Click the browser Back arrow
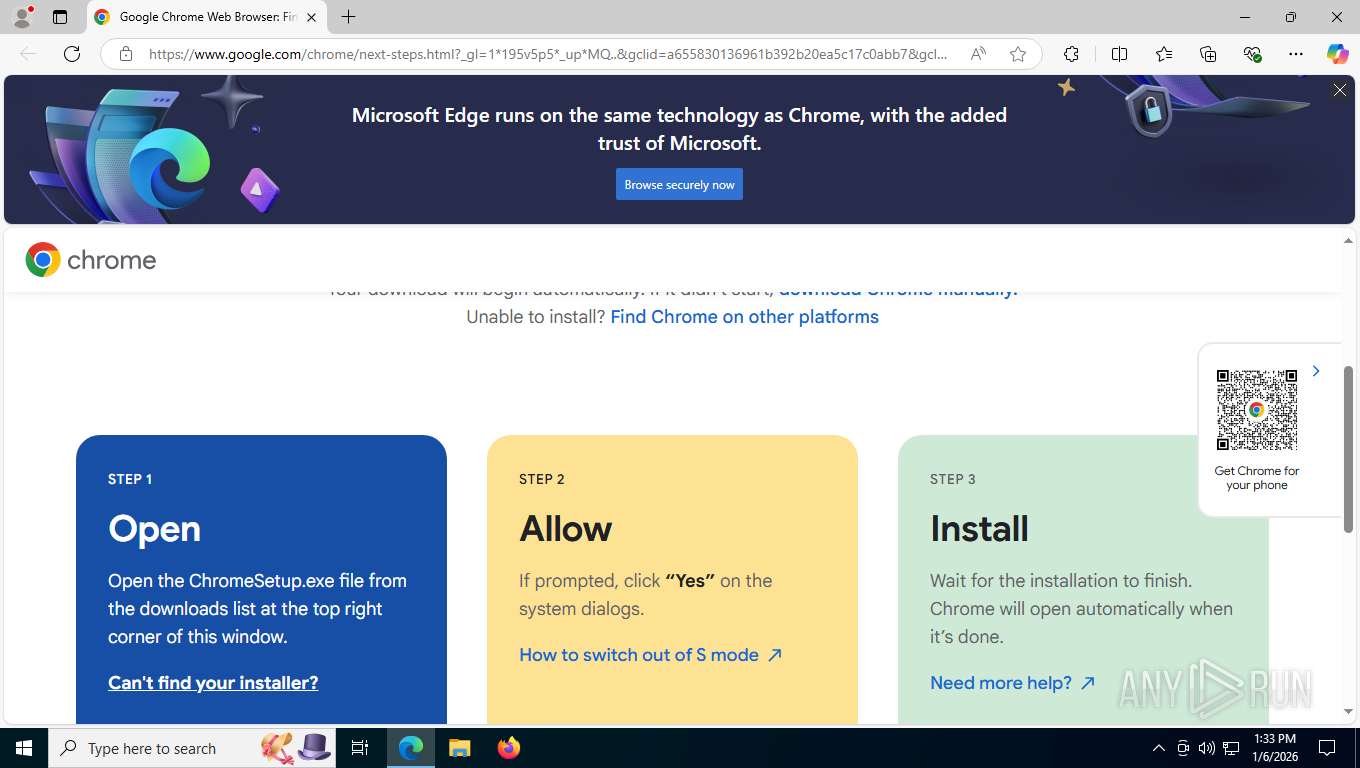 (x=28, y=54)
